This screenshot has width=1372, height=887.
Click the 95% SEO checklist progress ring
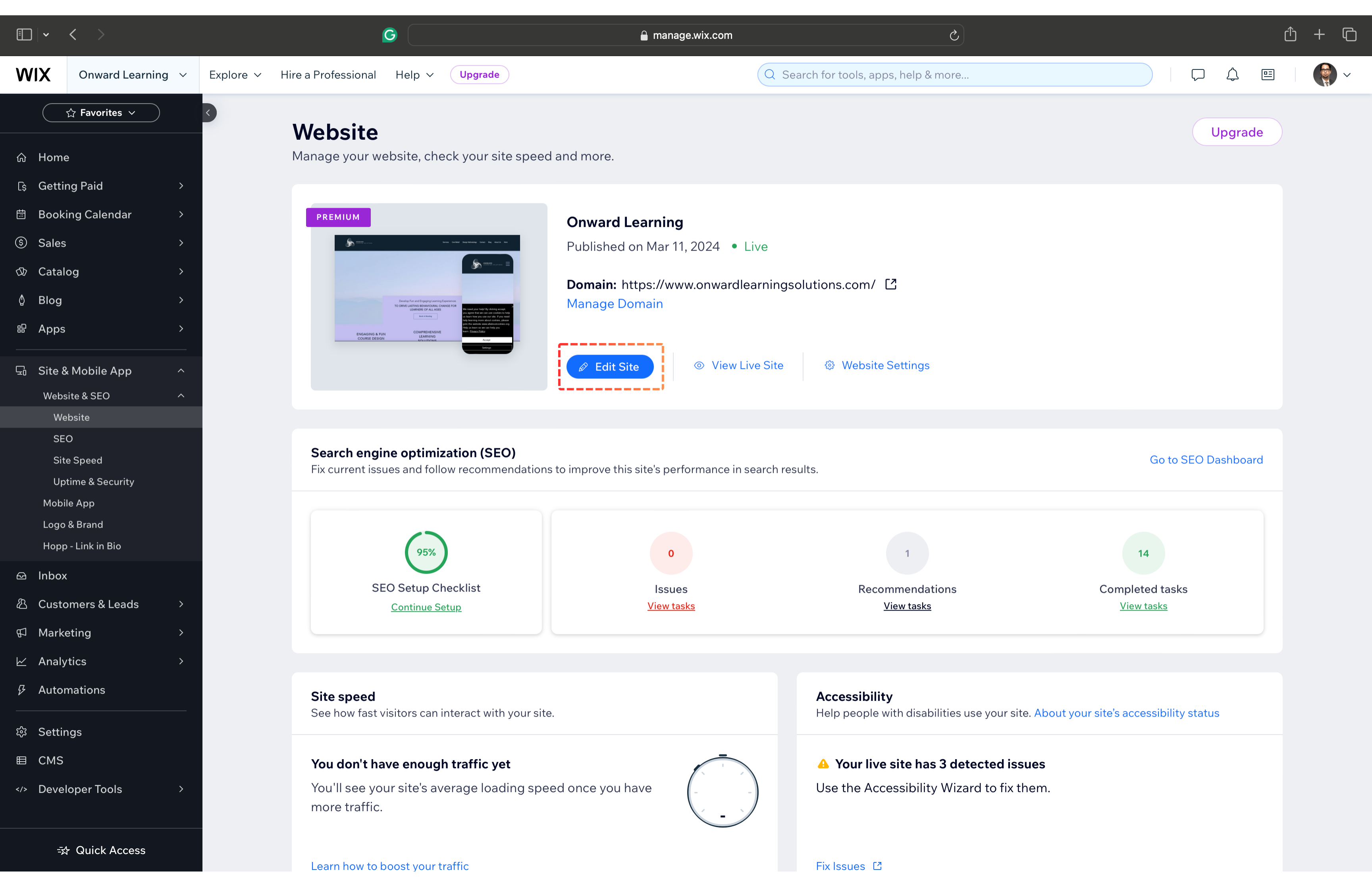point(426,552)
